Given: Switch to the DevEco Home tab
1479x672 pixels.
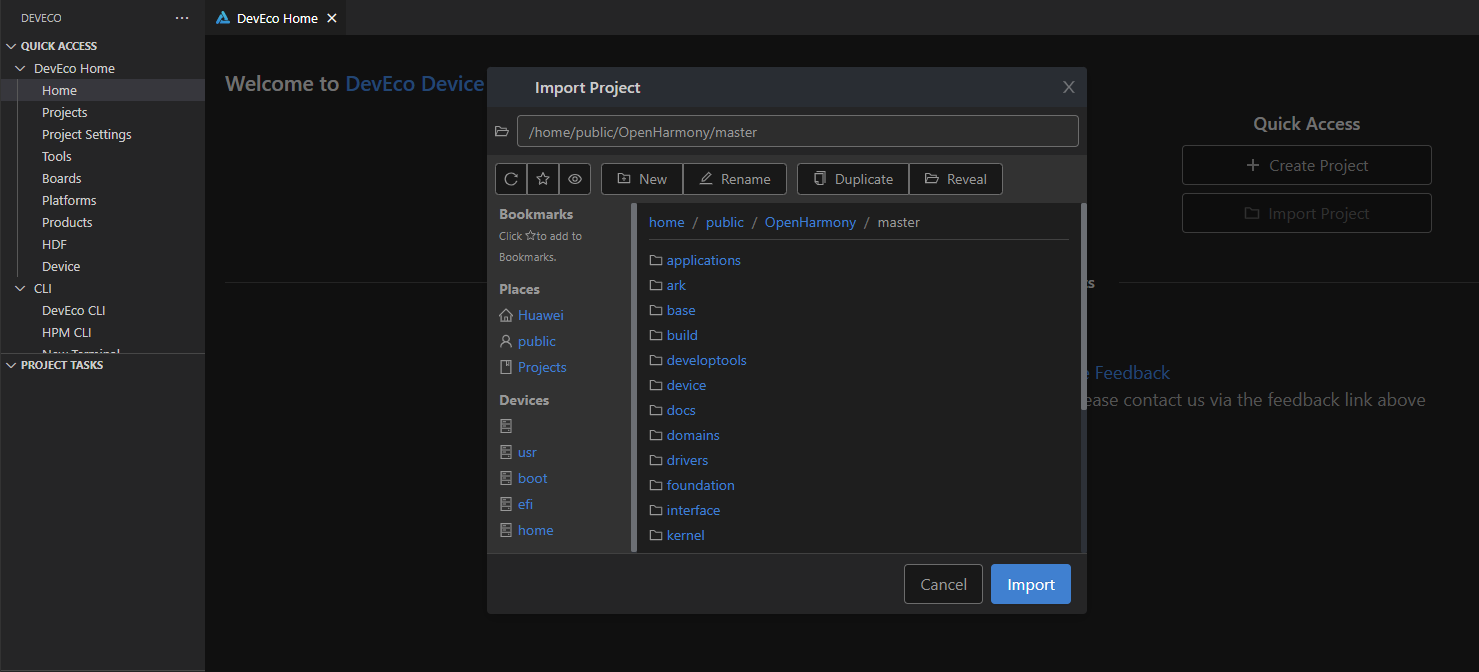Looking at the screenshot, I should [x=276, y=18].
